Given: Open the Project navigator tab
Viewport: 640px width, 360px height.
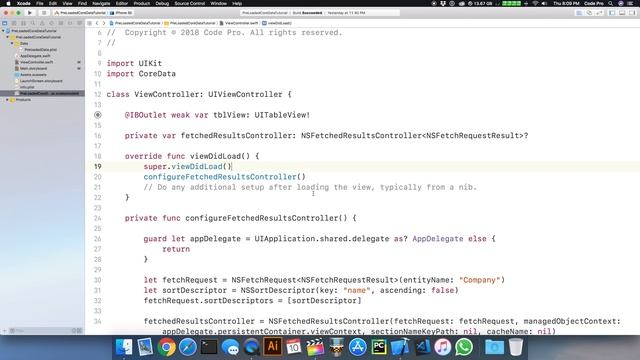Looking at the screenshot, I should point(4,23).
